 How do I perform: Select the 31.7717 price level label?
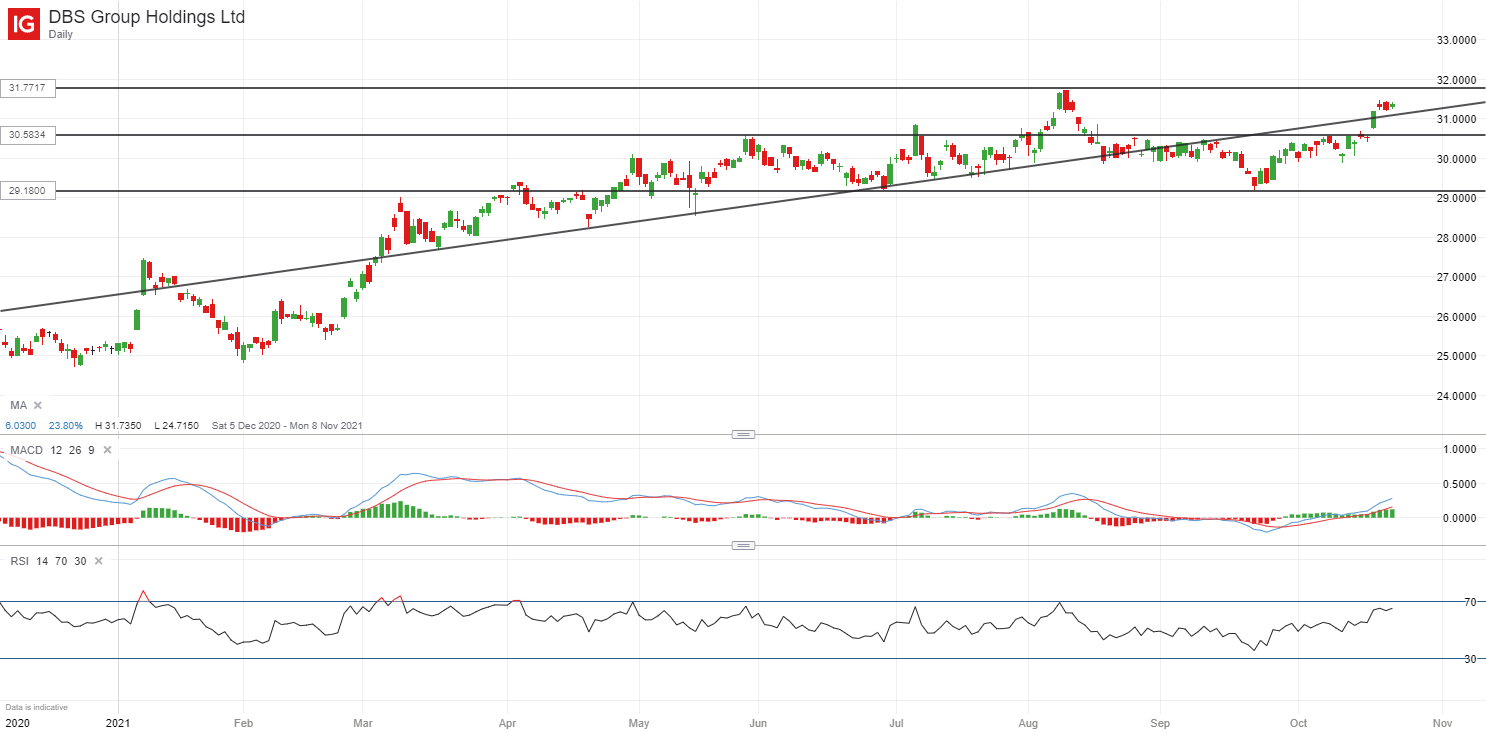(28, 88)
